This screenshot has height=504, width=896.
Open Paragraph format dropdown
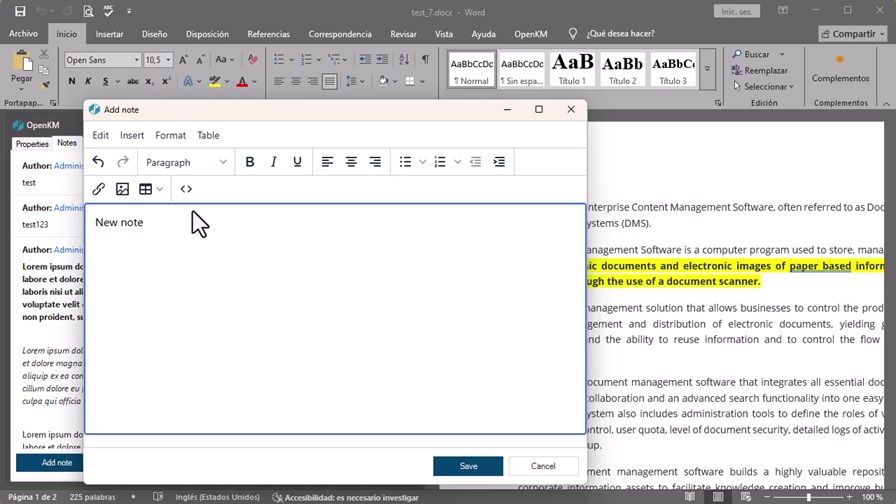coord(186,162)
